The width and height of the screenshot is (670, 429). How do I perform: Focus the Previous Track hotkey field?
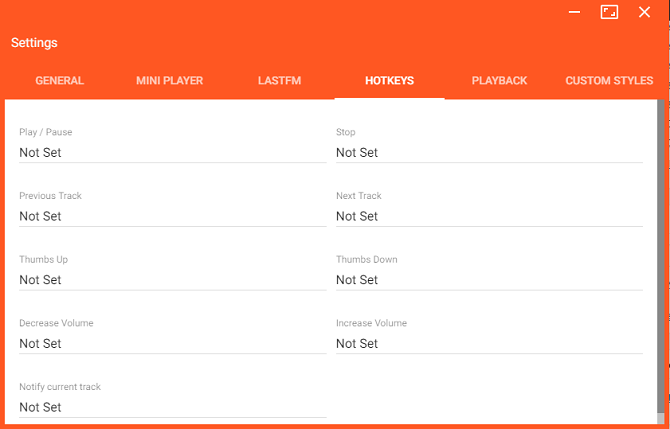172,216
